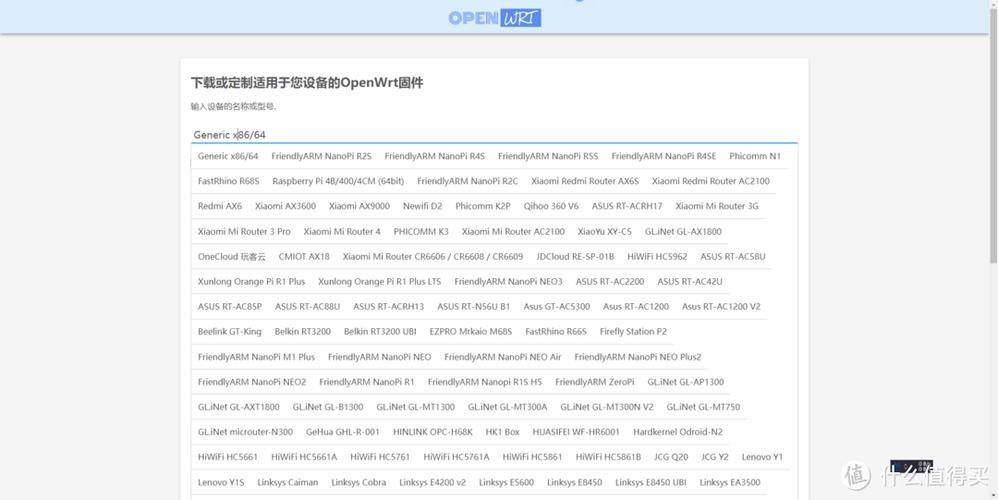Pick ASUS RT-AC88U entry
The width and height of the screenshot is (998, 500).
307,307
